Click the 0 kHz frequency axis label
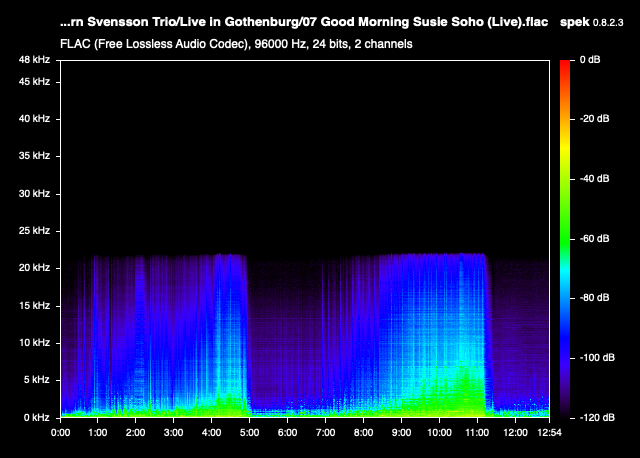640x458 pixels. [37, 418]
